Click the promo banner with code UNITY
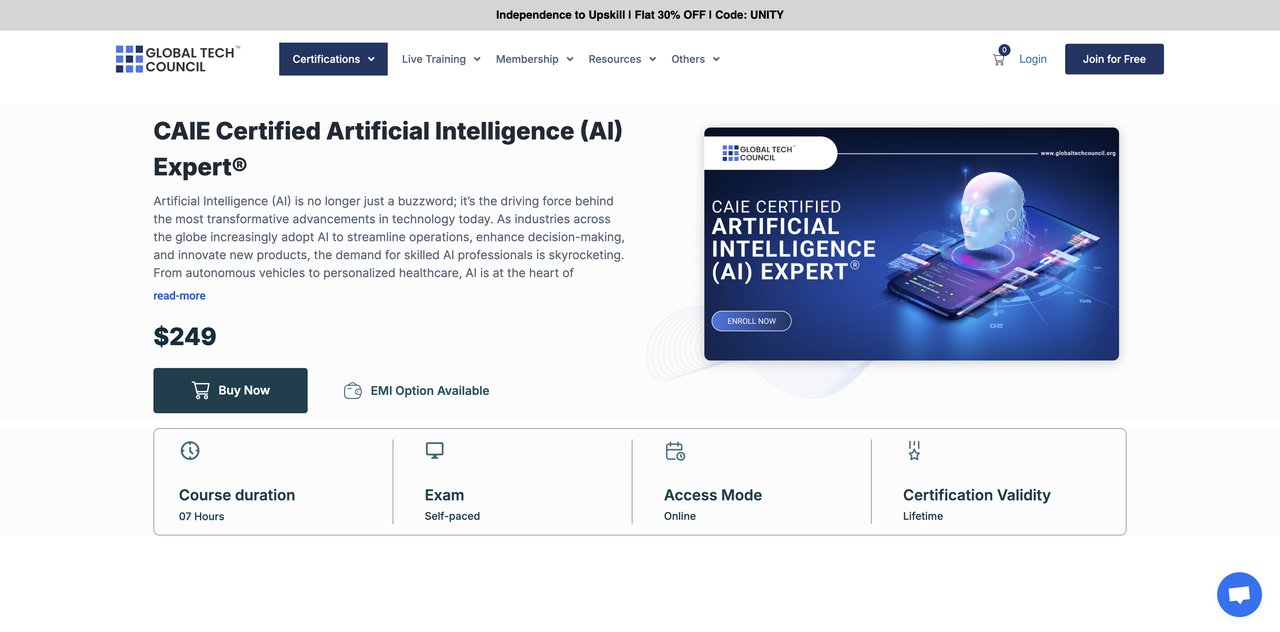The width and height of the screenshot is (1280, 632). point(640,15)
